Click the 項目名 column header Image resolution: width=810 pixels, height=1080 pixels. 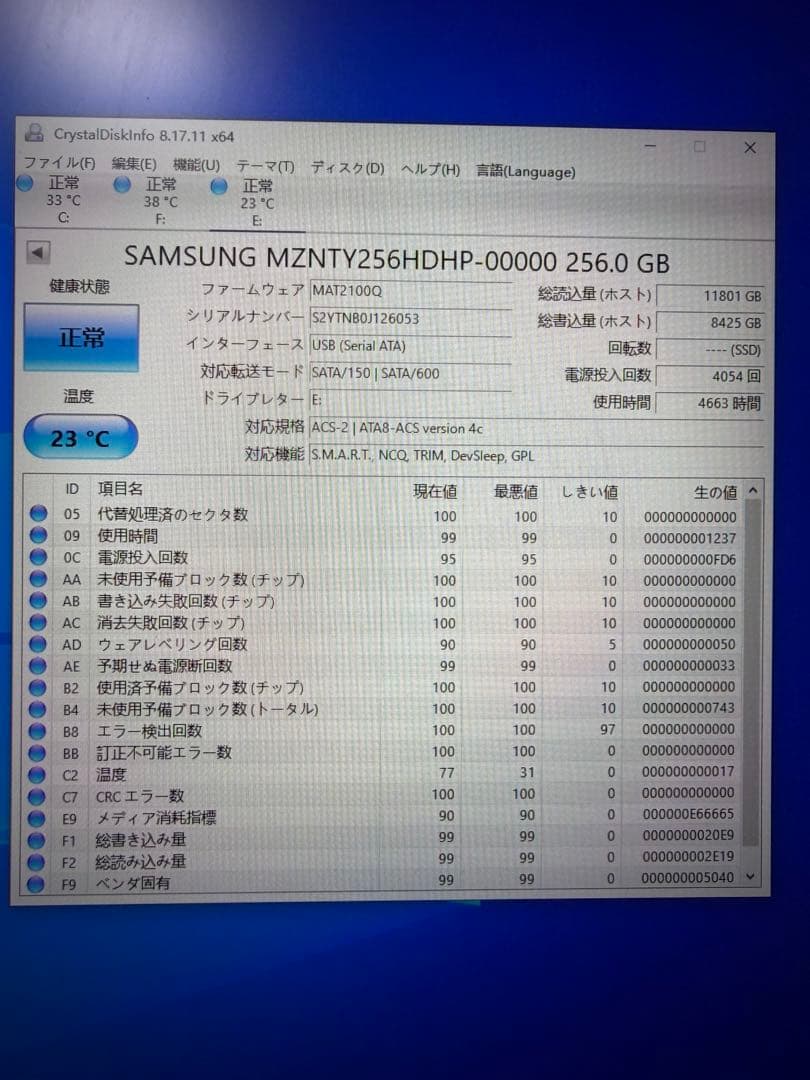pyautogui.click(x=121, y=488)
